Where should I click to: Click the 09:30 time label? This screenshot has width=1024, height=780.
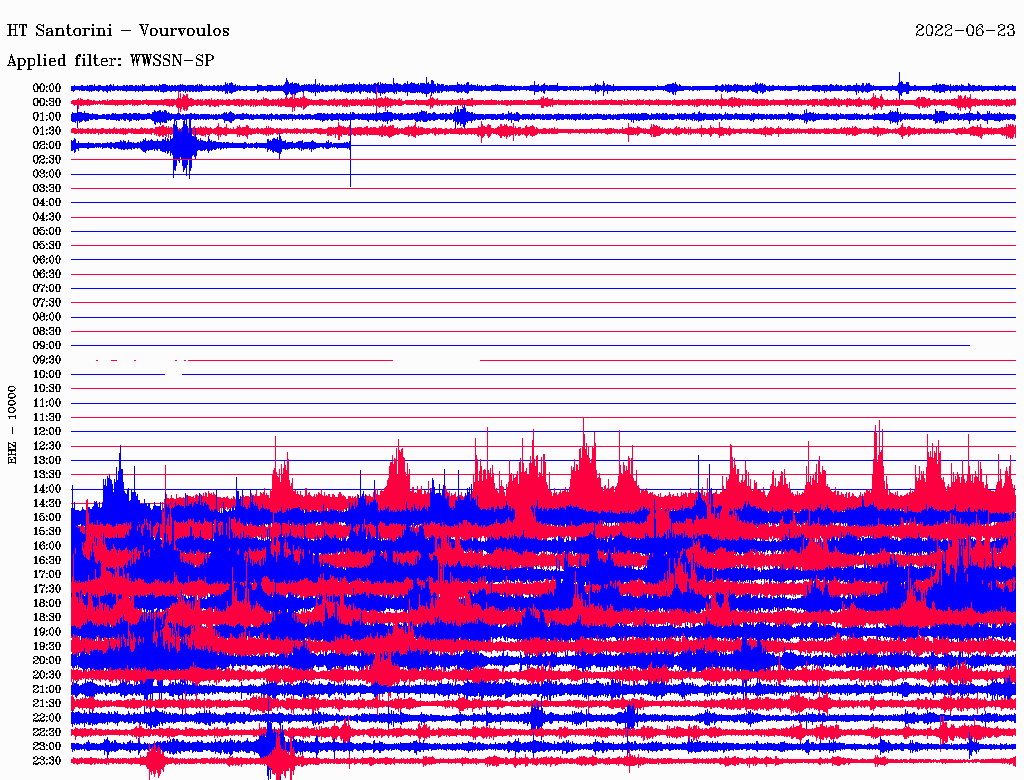point(47,360)
